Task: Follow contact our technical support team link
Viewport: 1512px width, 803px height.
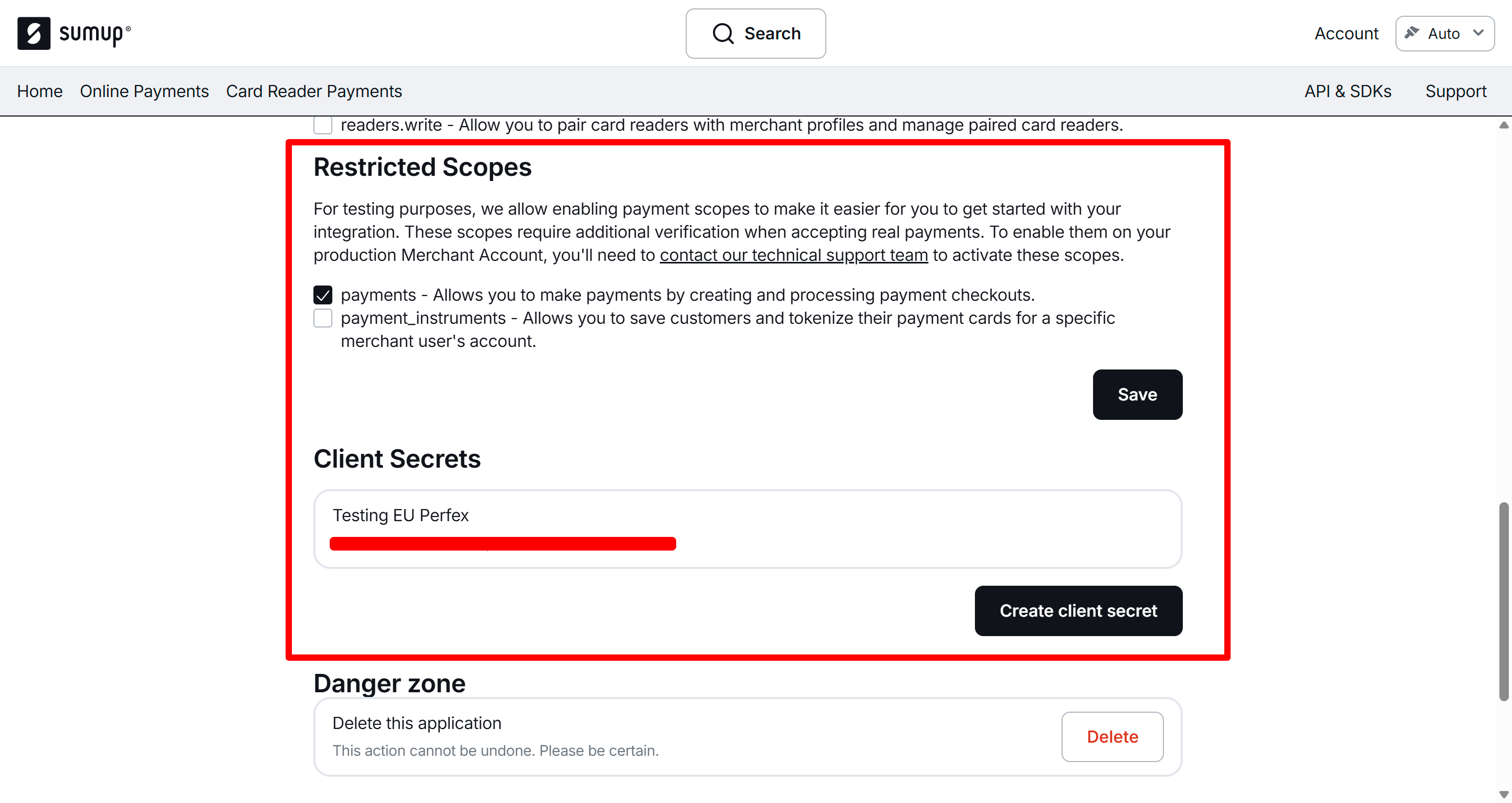Action: pyautogui.click(x=794, y=256)
